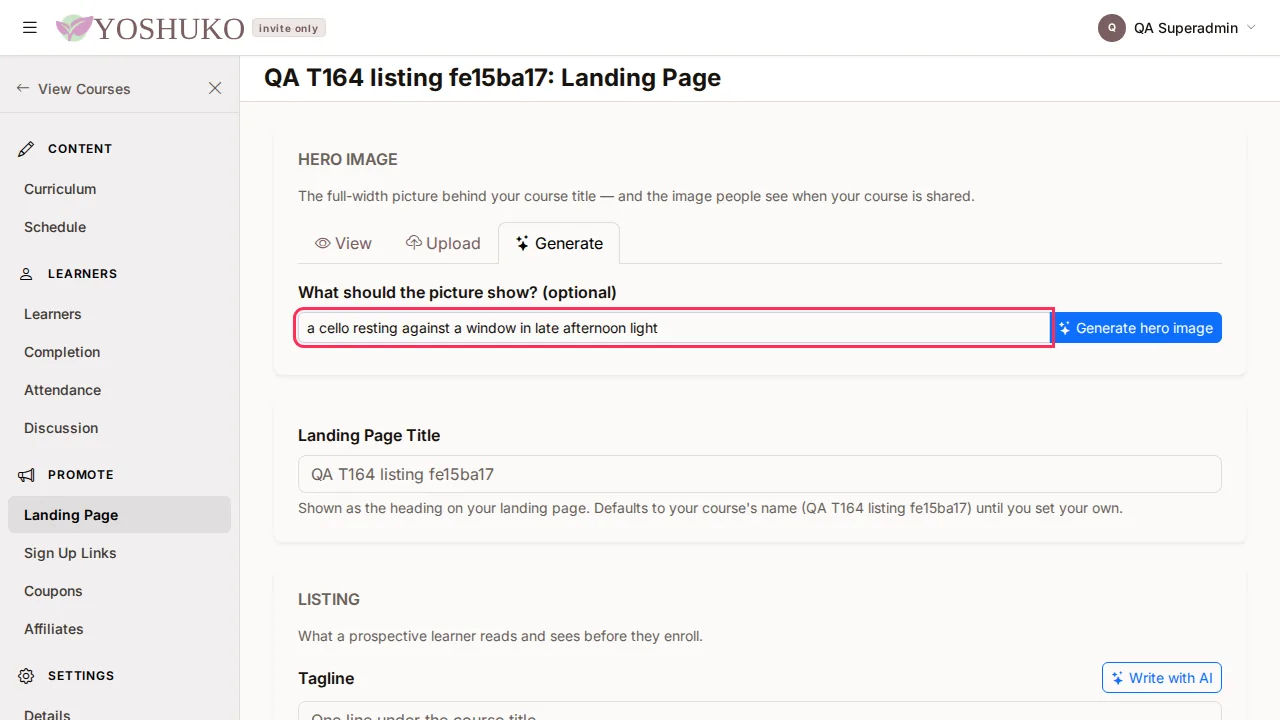1280x720 pixels.
Task: Expand the QA Superadmin account dropdown
Action: point(1250,28)
